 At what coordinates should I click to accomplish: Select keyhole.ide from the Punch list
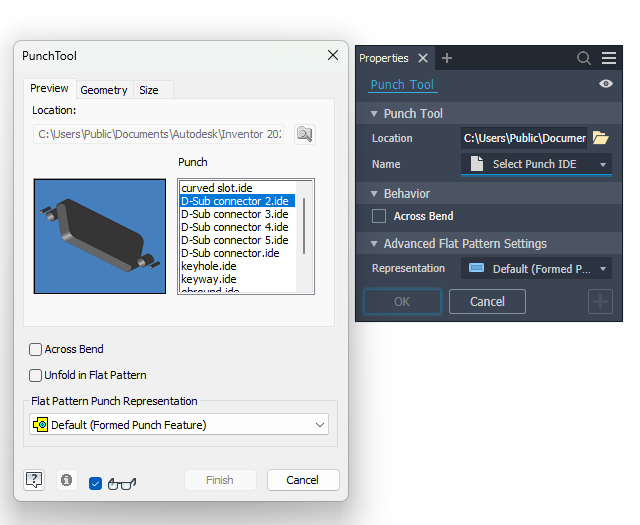pos(209,266)
